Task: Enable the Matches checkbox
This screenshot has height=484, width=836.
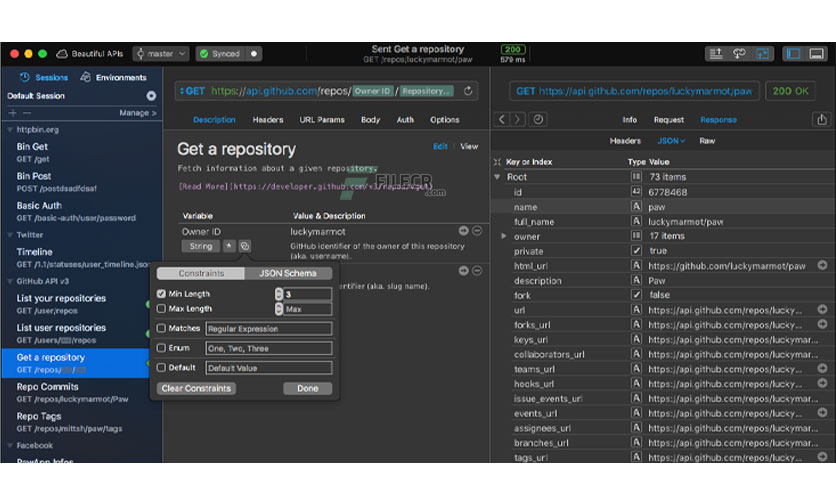Action: click(161, 328)
